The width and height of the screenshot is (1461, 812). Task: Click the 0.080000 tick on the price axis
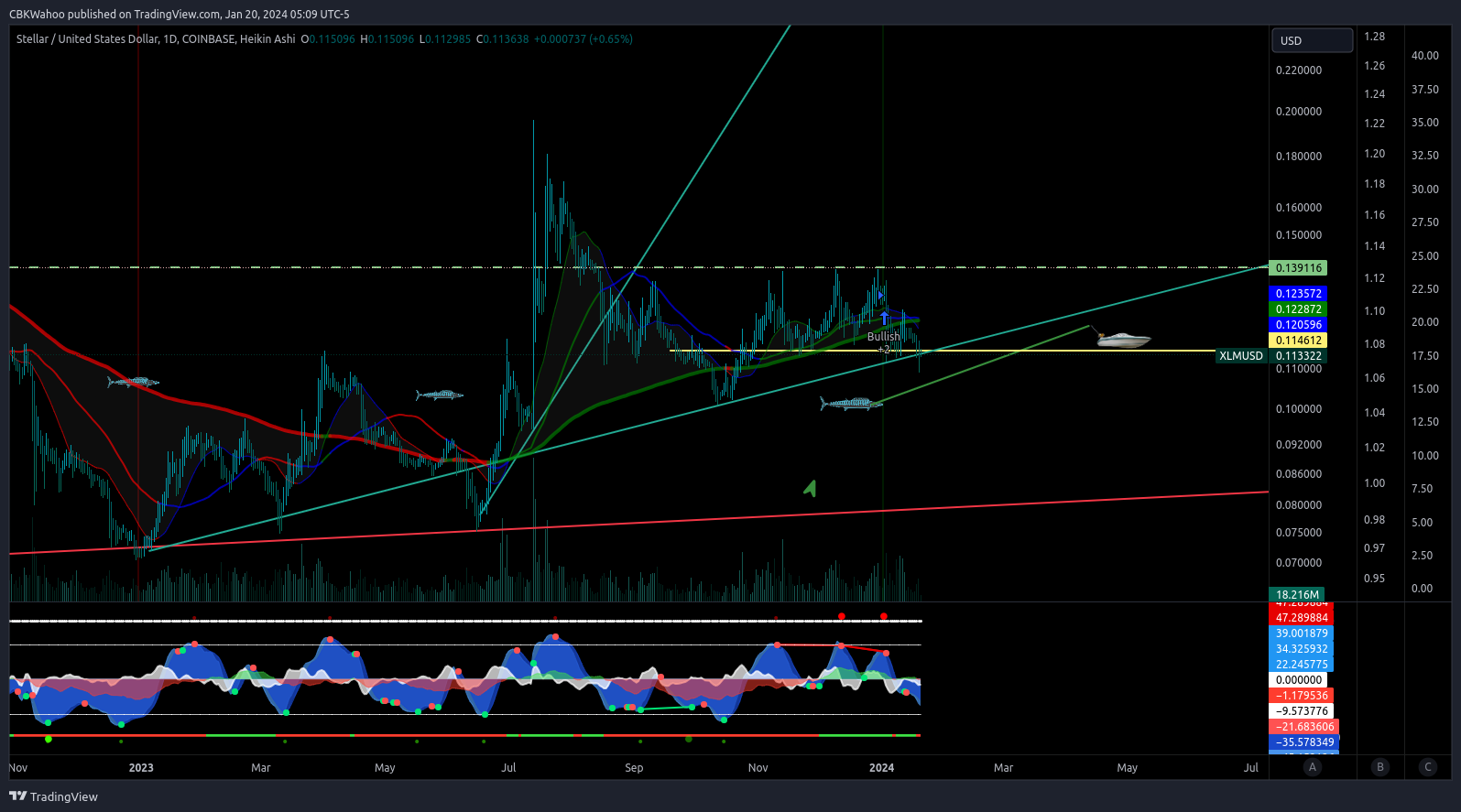tap(1299, 505)
